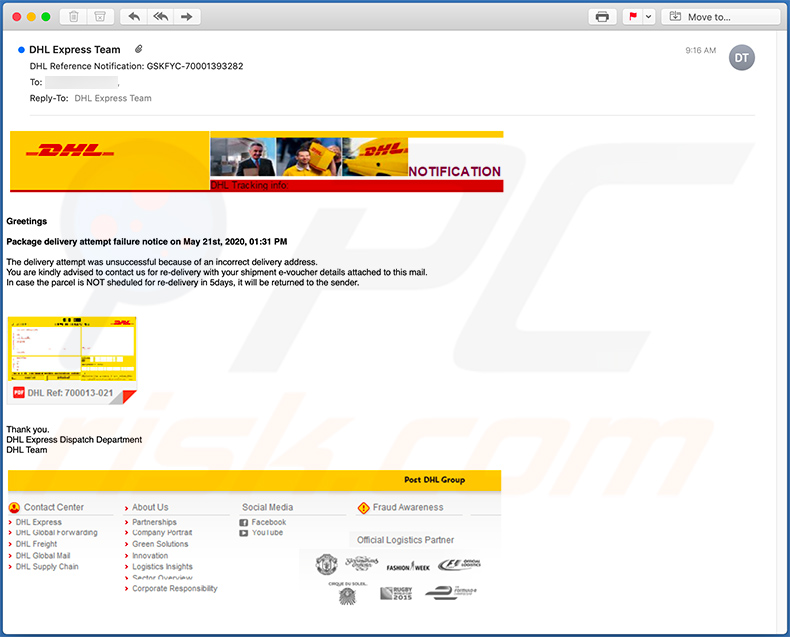The height and width of the screenshot is (637, 790).
Task: Reply to the email with the reply arrow
Action: pyautogui.click(x=134, y=17)
